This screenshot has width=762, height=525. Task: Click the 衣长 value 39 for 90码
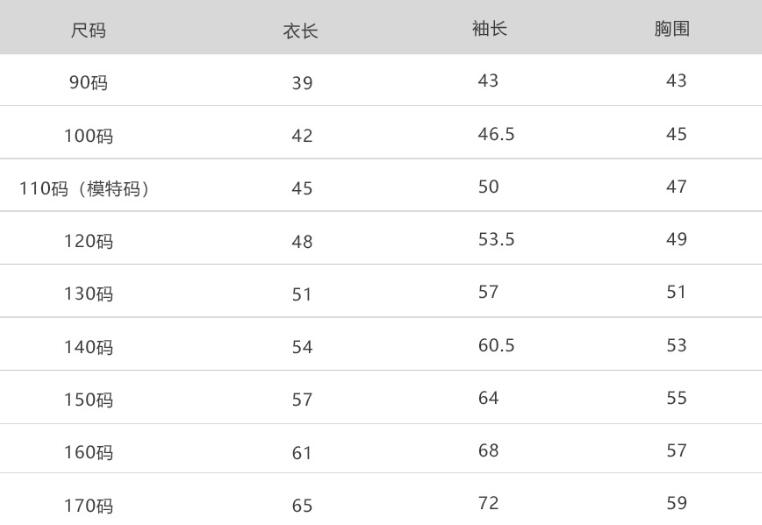pyautogui.click(x=302, y=83)
